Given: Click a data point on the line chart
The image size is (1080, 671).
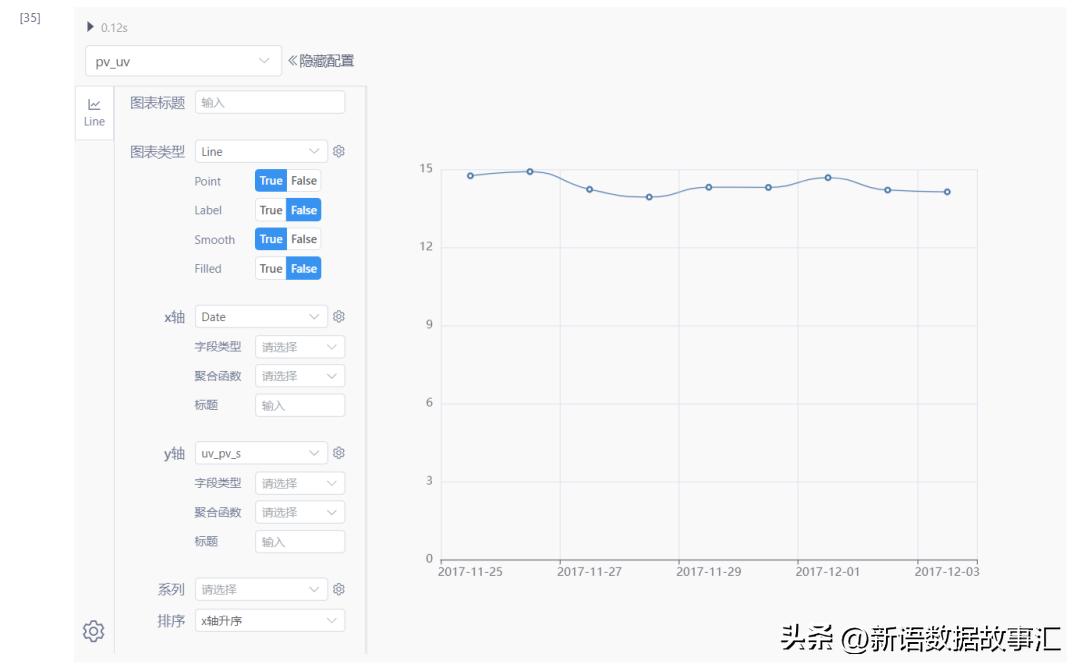Looking at the screenshot, I should (530, 171).
